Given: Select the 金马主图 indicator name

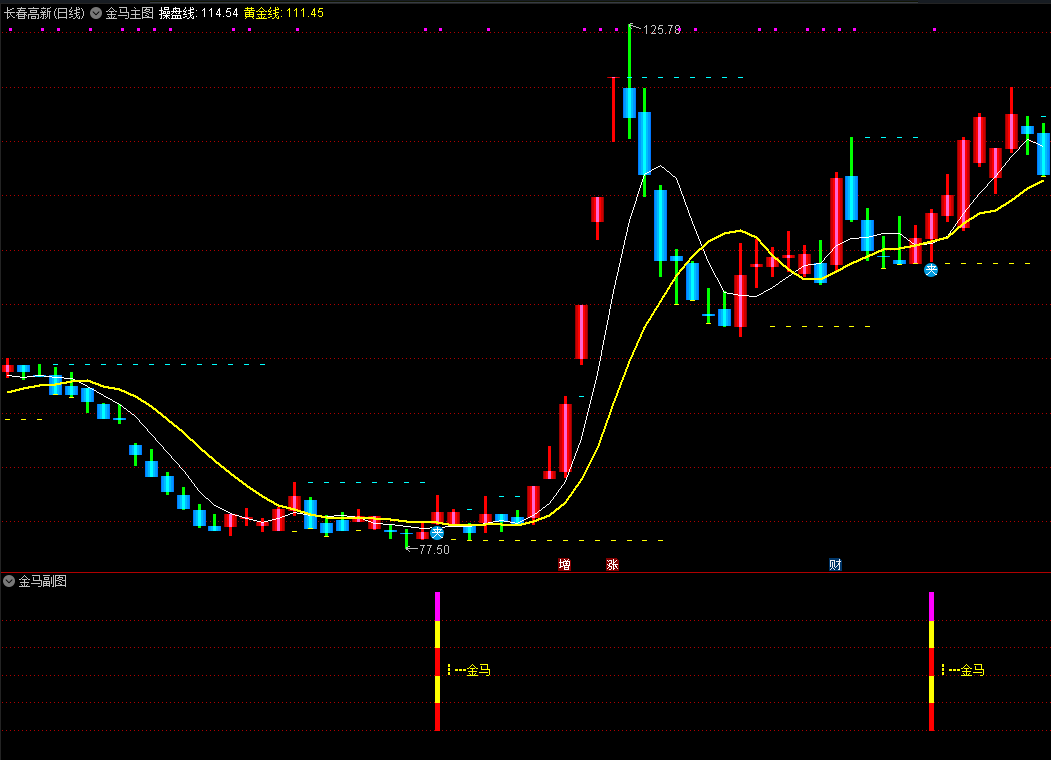Looking at the screenshot, I should click(x=129, y=13).
